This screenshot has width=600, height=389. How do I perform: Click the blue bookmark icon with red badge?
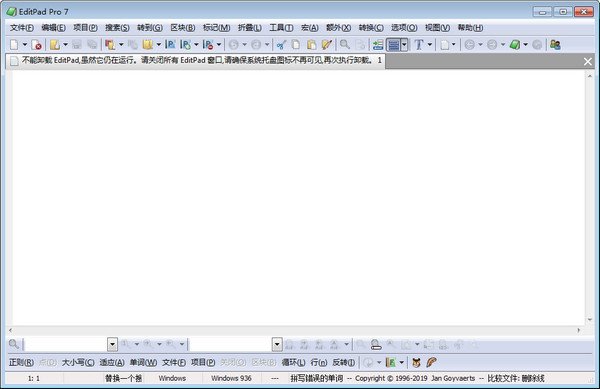(208, 45)
